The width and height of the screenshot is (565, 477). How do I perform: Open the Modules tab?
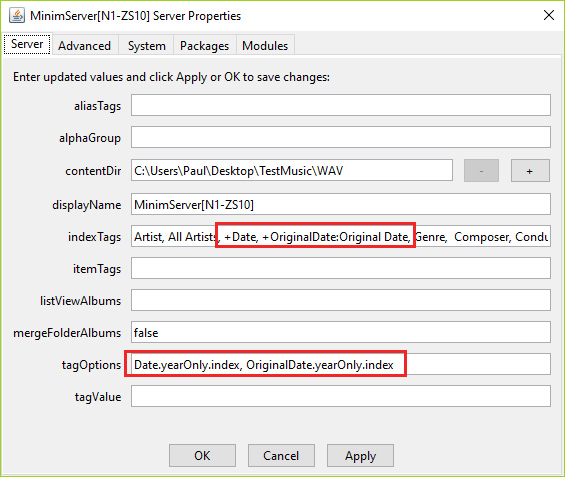click(265, 46)
